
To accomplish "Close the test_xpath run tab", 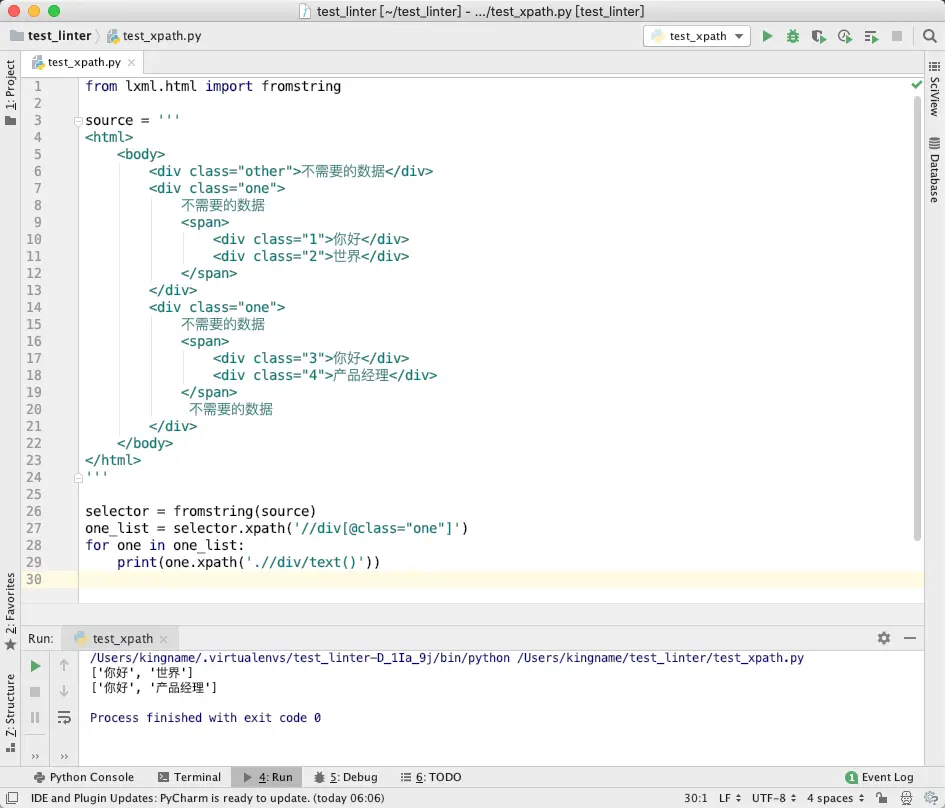I will [x=163, y=639].
